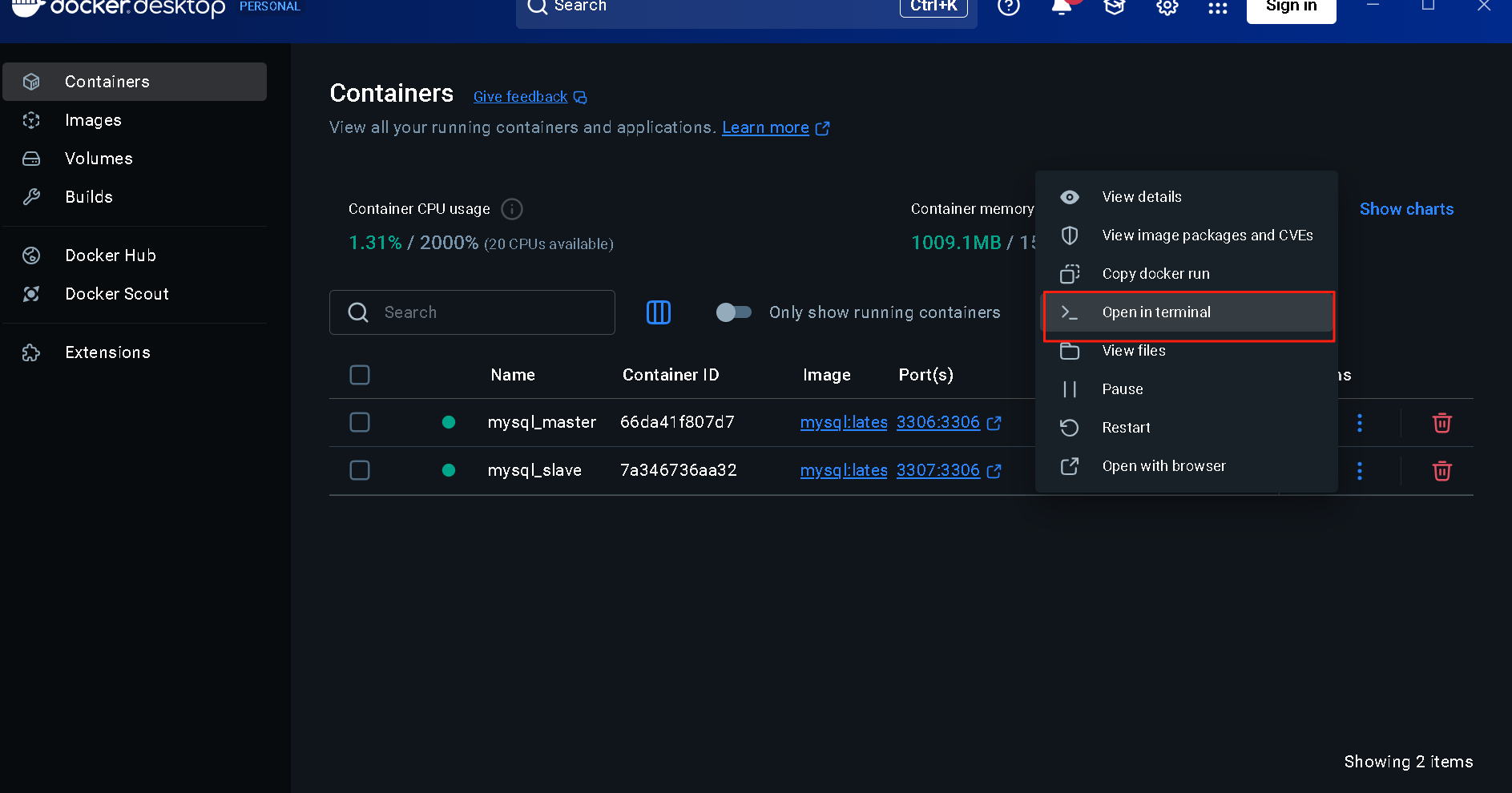The height and width of the screenshot is (793, 1512).
Task: Click the CPU usage info icon
Action: pos(511,209)
